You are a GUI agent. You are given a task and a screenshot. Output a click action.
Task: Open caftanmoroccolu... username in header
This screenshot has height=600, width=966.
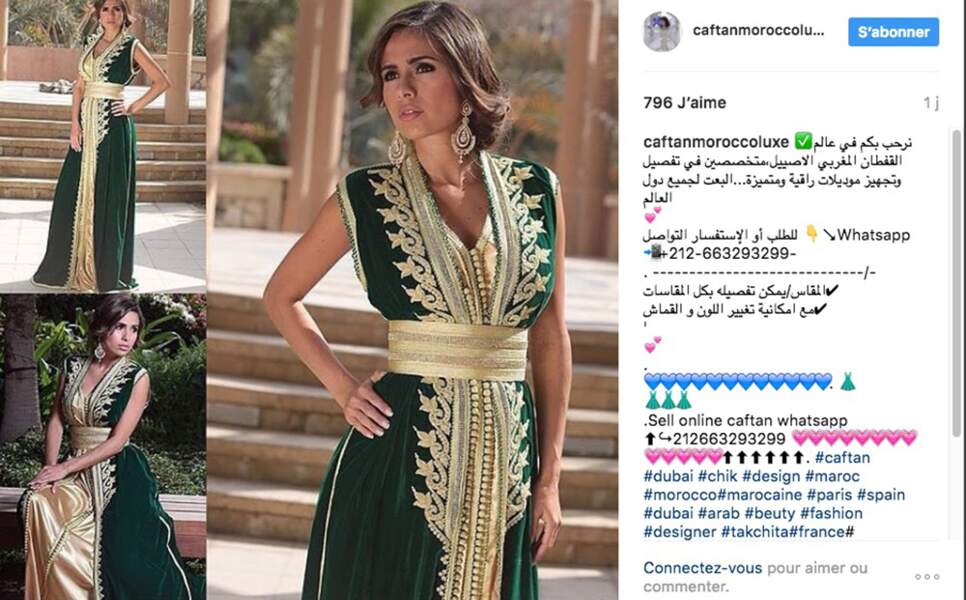(758, 31)
